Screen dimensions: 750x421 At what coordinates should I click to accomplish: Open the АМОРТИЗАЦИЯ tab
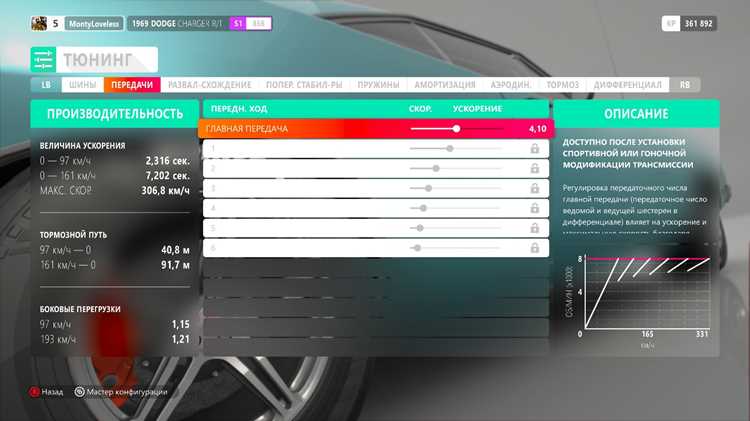tap(445, 85)
